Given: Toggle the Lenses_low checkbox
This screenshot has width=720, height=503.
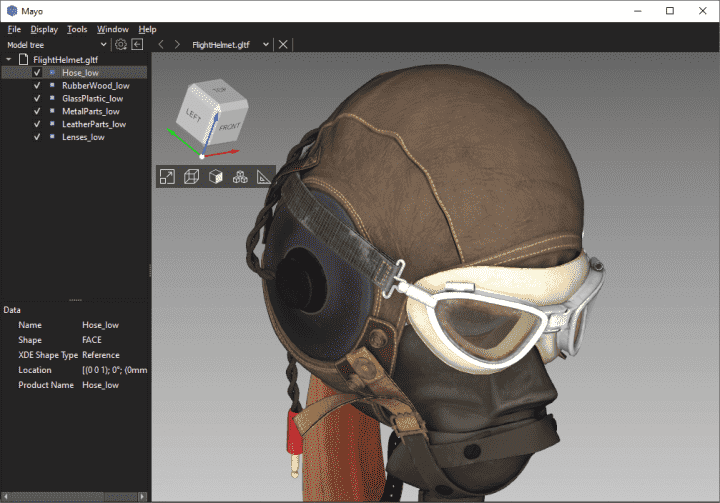Looking at the screenshot, I should [37, 137].
